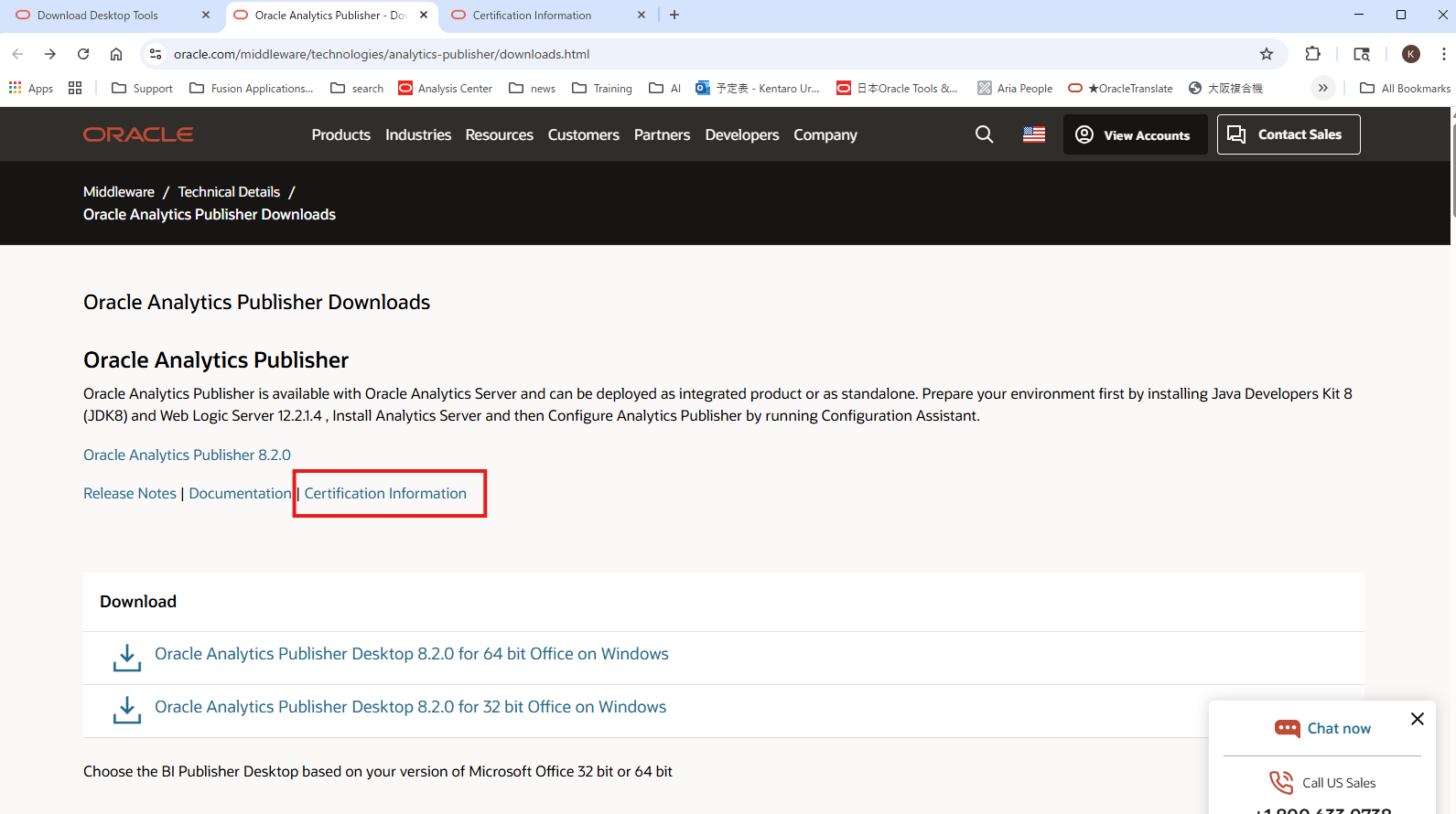
Task: Click the Oracle logo
Action: click(x=138, y=134)
